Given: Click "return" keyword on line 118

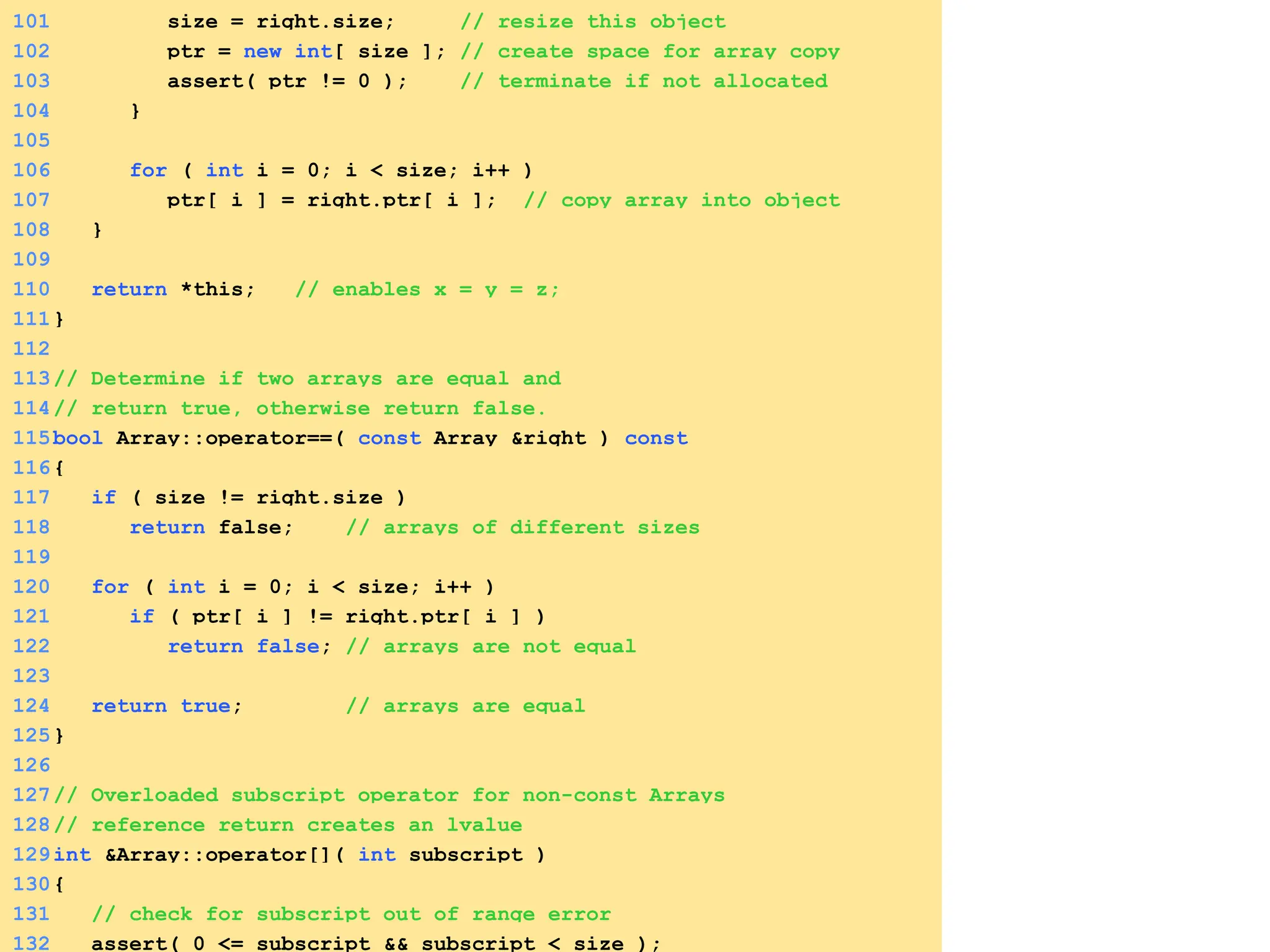Looking at the screenshot, I should click(x=167, y=527).
